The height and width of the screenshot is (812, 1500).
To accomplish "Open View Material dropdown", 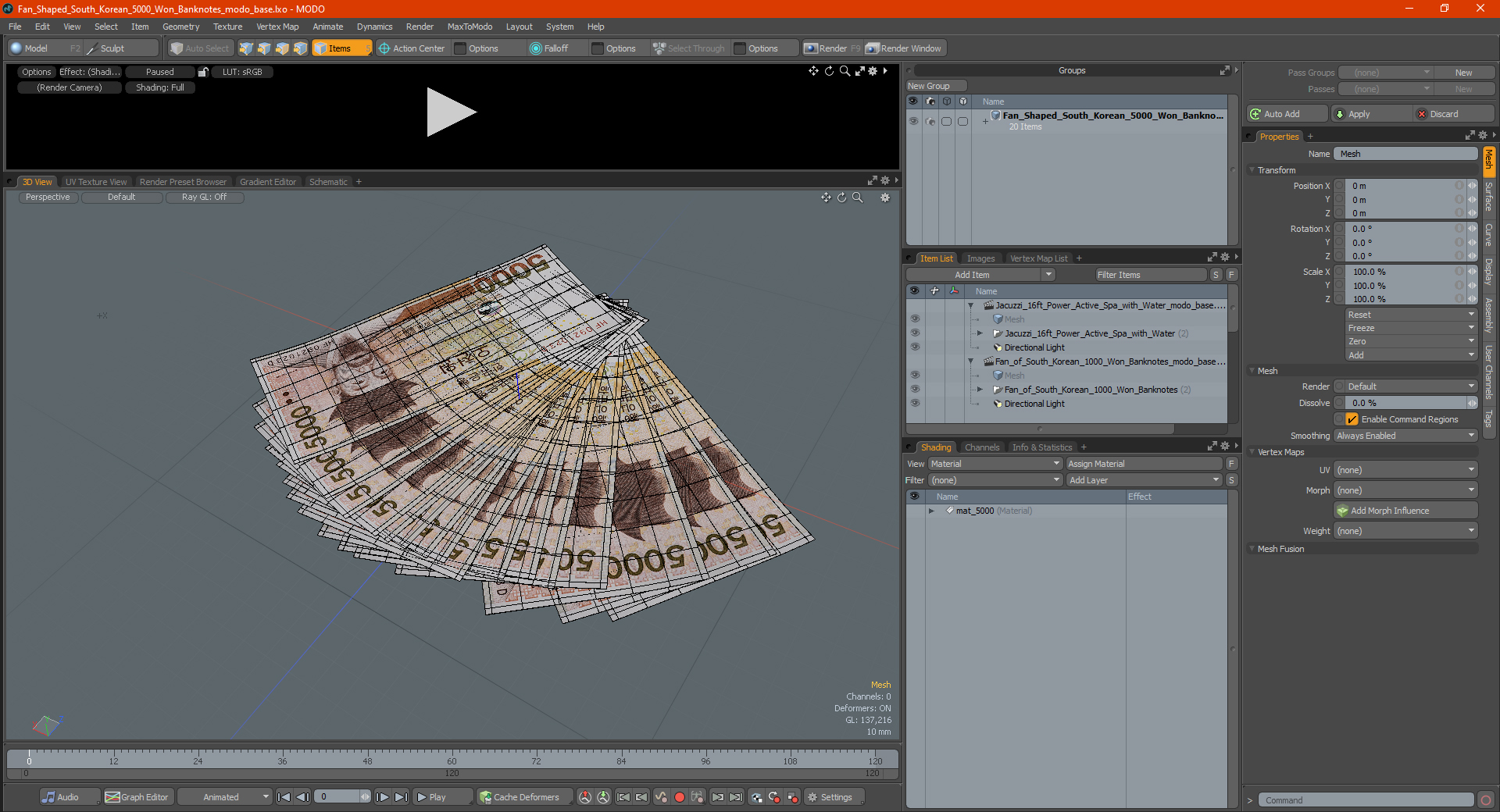I will [x=995, y=464].
